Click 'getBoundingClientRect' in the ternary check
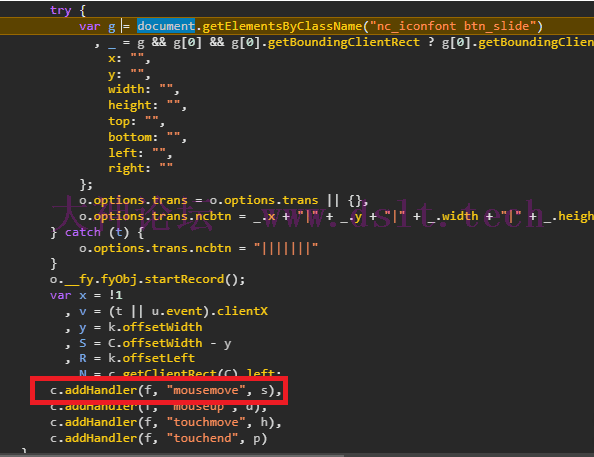This screenshot has height=457, width=594. tap(344, 42)
